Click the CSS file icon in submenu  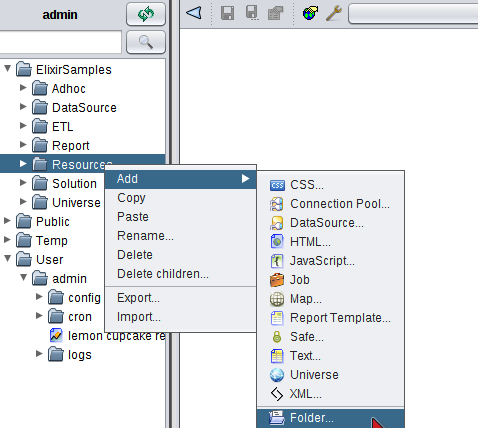point(277,185)
